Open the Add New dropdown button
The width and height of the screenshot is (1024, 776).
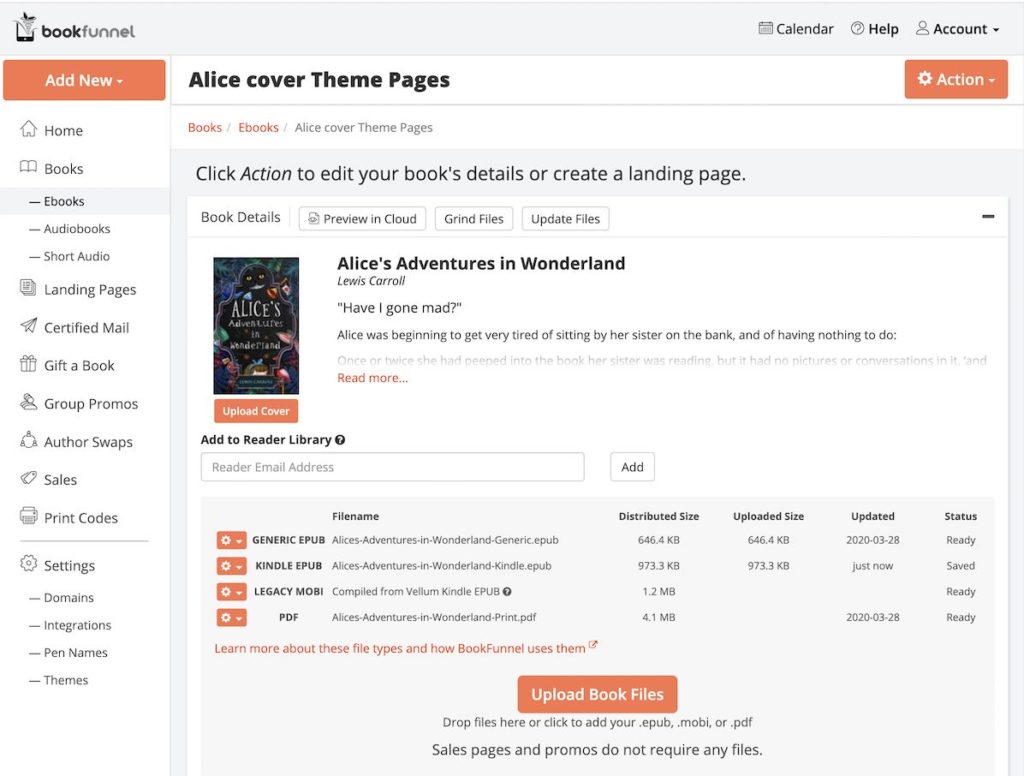point(84,80)
